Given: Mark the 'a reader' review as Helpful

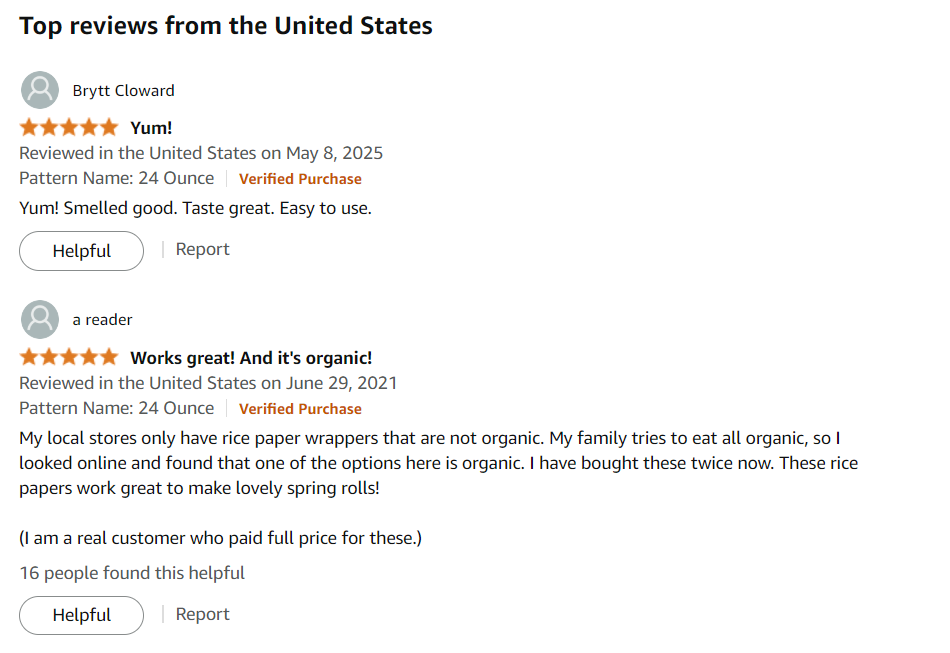Looking at the screenshot, I should pyautogui.click(x=81, y=615).
